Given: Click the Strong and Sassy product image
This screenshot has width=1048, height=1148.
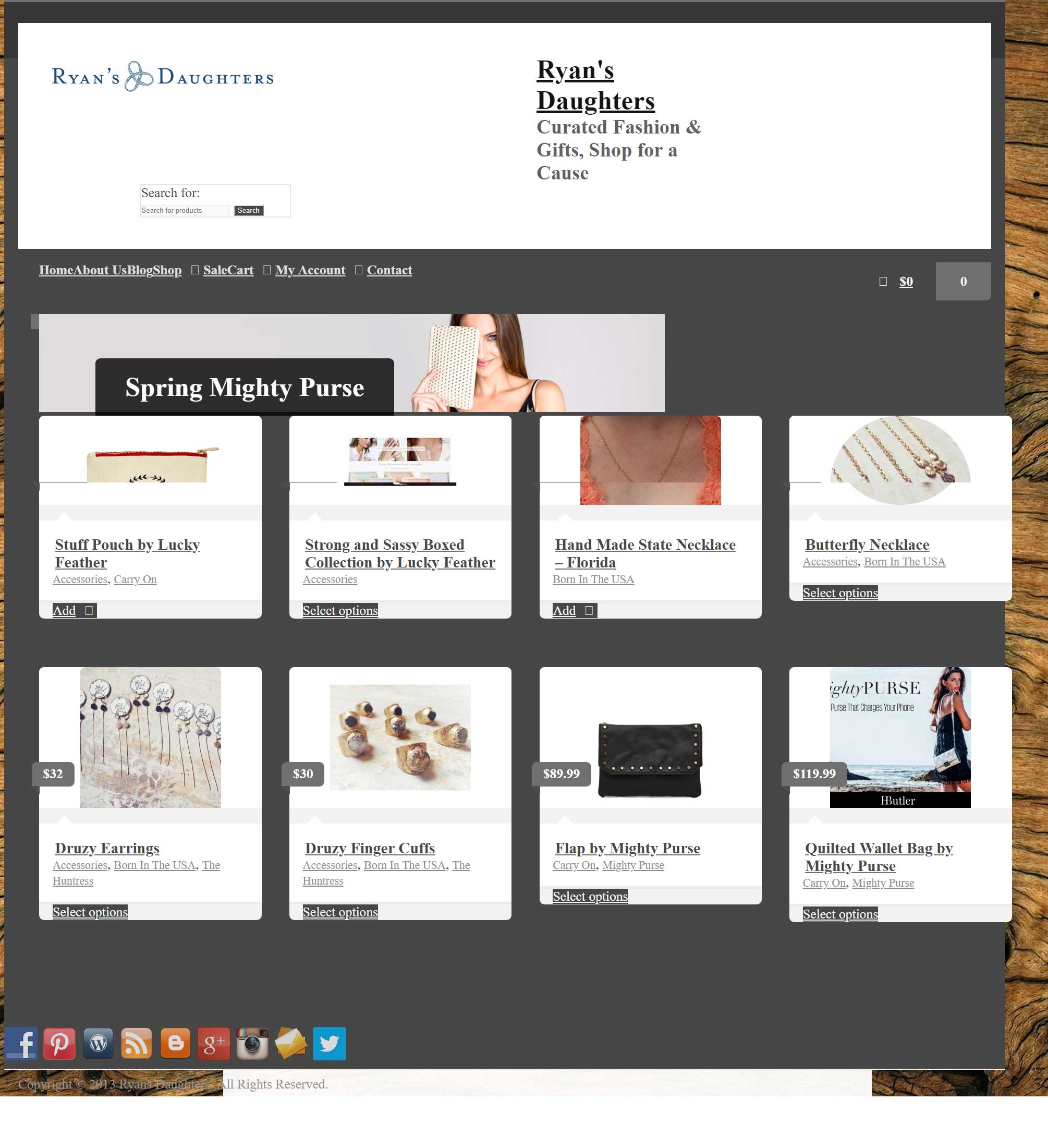Looking at the screenshot, I should pyautogui.click(x=400, y=460).
